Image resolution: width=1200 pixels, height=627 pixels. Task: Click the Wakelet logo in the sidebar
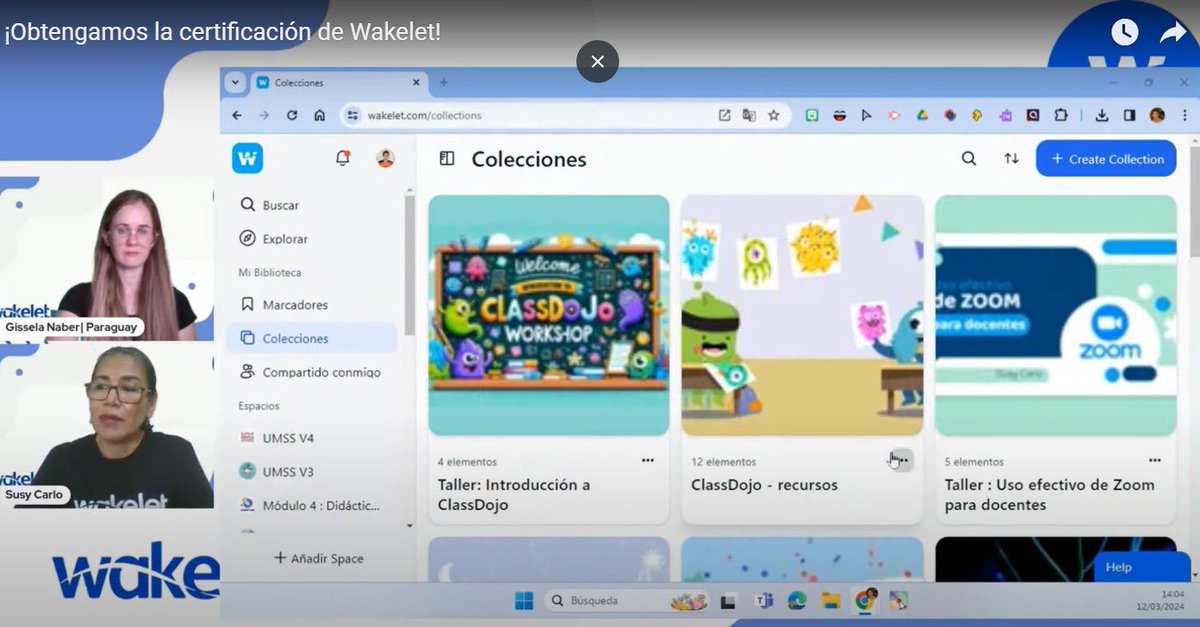point(247,158)
